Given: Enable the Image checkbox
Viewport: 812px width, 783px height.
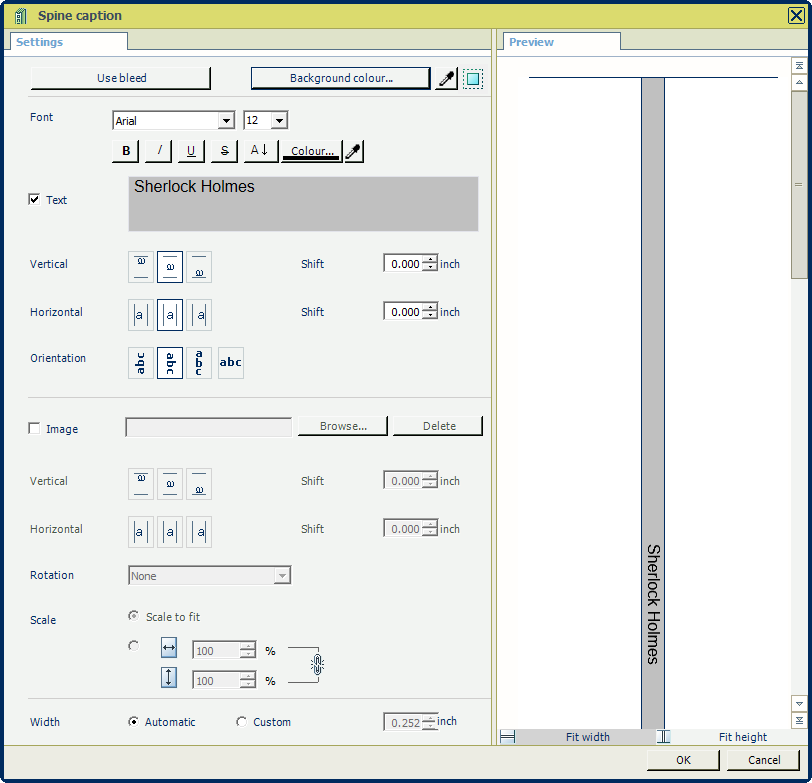Looking at the screenshot, I should tap(34, 428).
